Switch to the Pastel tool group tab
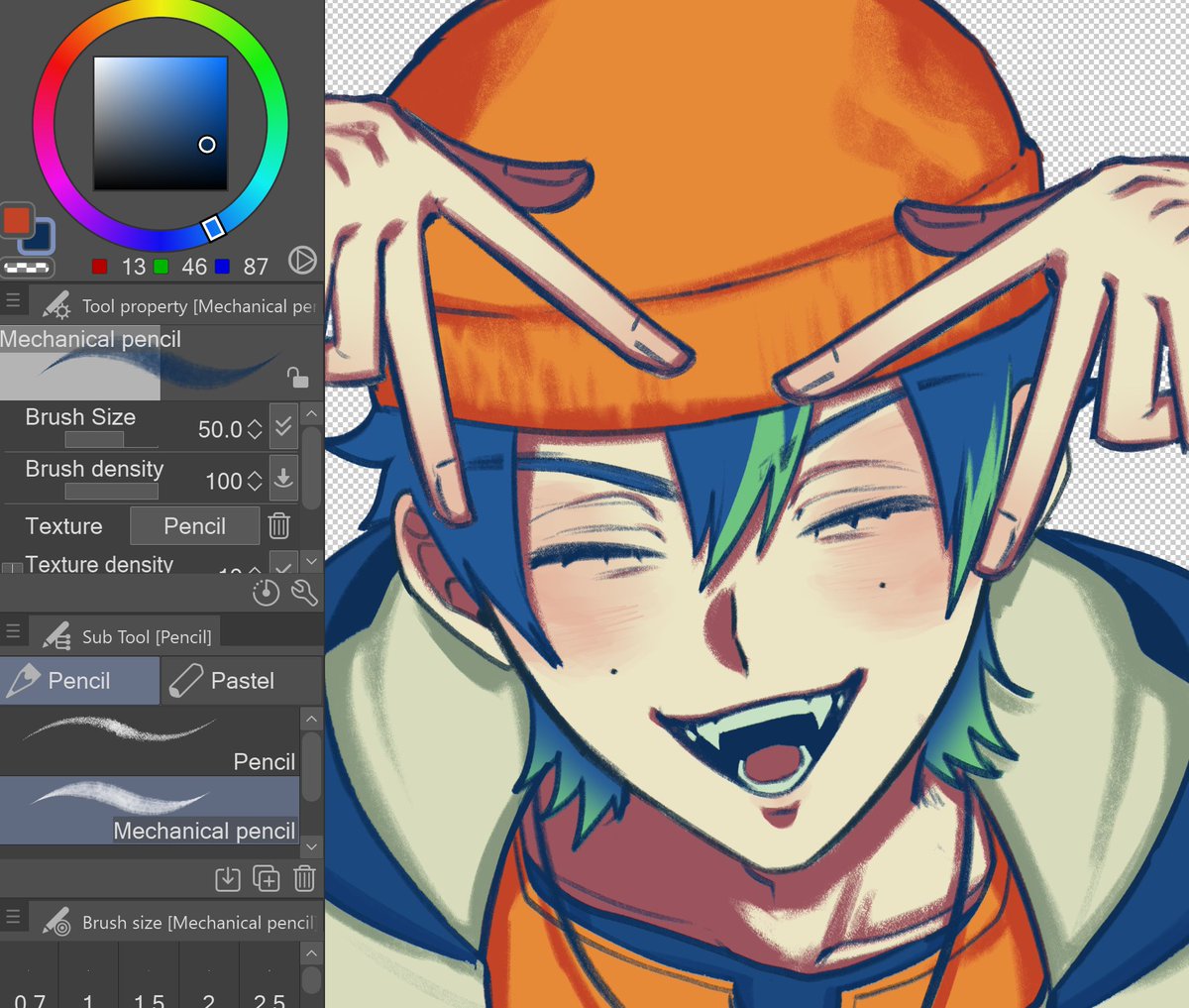Image resolution: width=1189 pixels, height=1008 pixels. pos(241,680)
